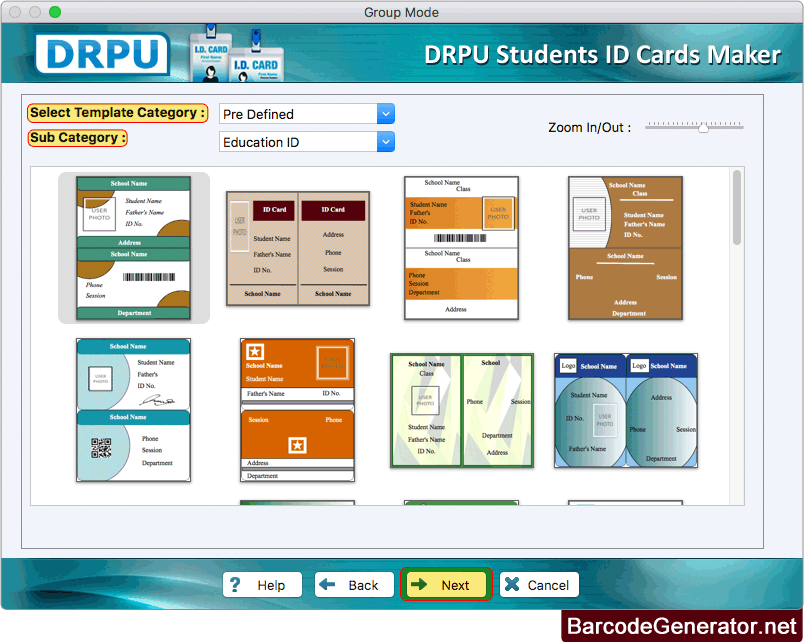804x642 pixels.
Task: Select the brown School Name Class template
Action: click(625, 248)
